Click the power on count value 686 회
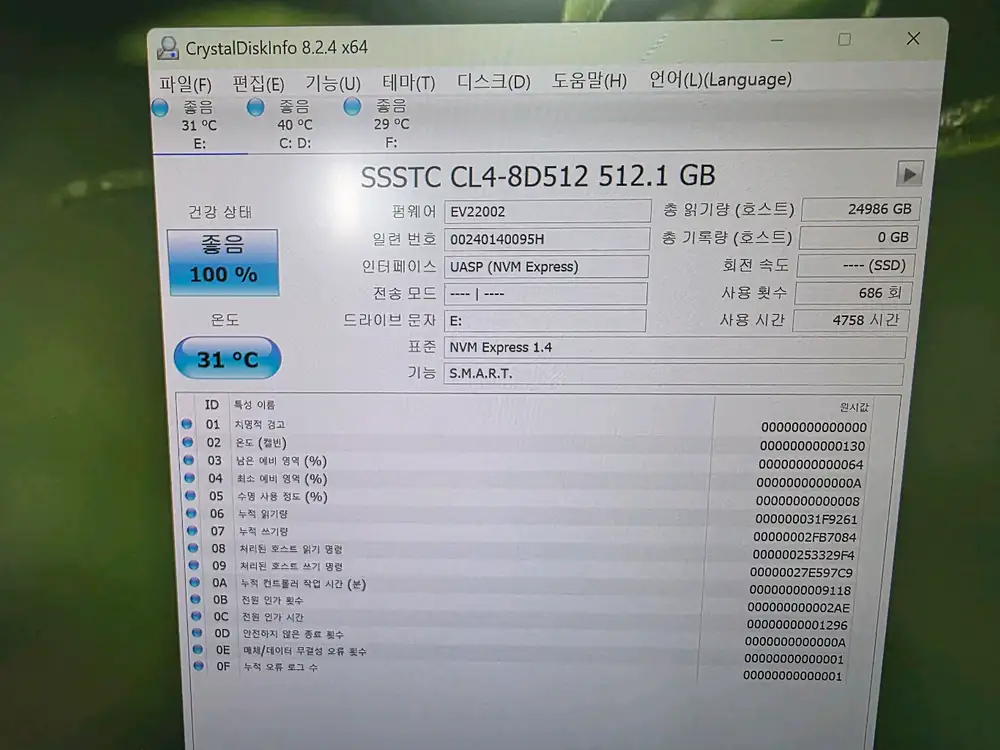 coord(853,293)
